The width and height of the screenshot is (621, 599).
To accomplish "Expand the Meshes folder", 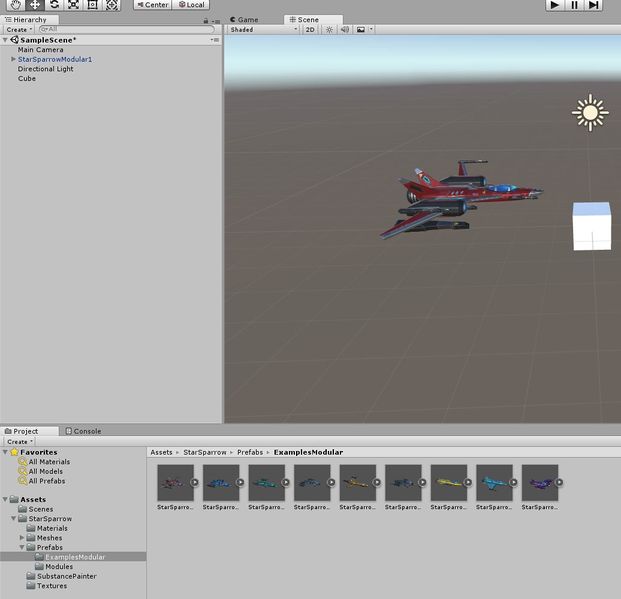I will pos(22,538).
